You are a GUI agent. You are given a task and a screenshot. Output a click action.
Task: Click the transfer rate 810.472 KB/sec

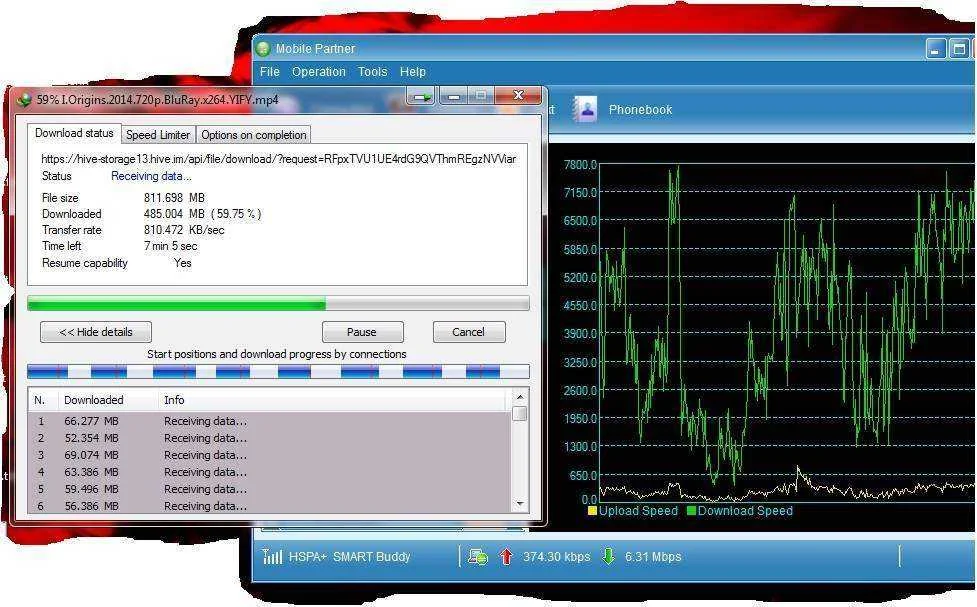click(184, 230)
